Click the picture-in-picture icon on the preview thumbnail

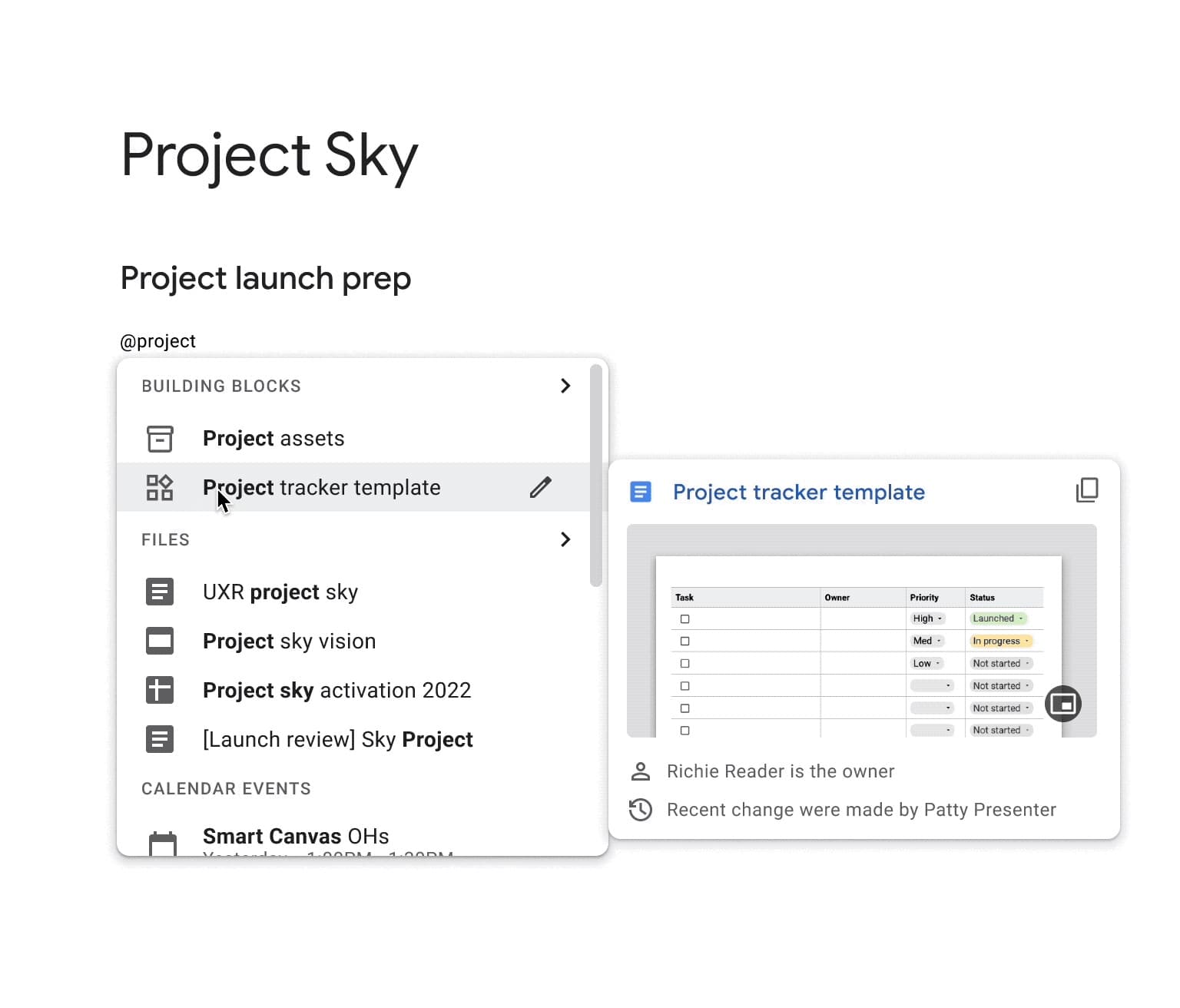click(1062, 704)
